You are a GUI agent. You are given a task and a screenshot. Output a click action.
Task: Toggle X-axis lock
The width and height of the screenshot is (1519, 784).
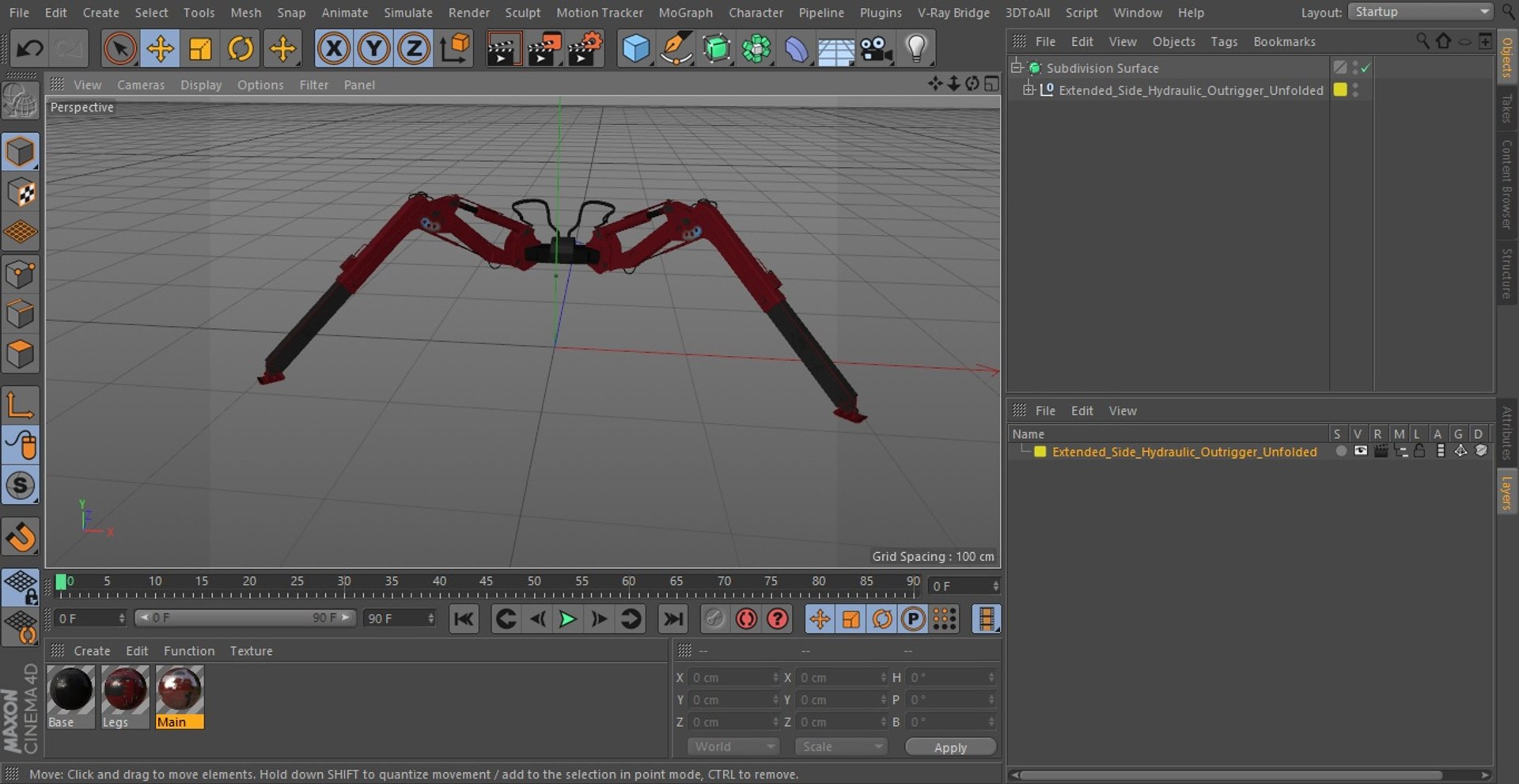point(334,49)
